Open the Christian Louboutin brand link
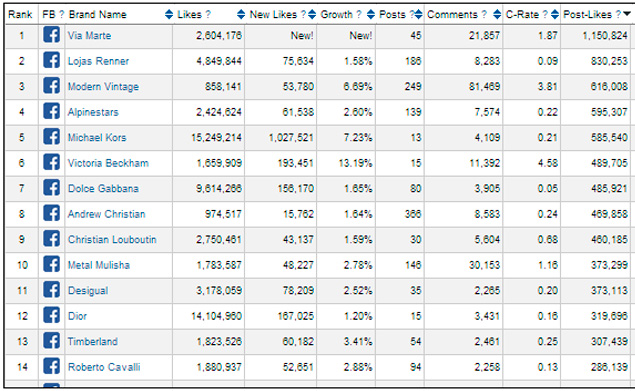Screen dimensions: 635x391 click(112, 239)
